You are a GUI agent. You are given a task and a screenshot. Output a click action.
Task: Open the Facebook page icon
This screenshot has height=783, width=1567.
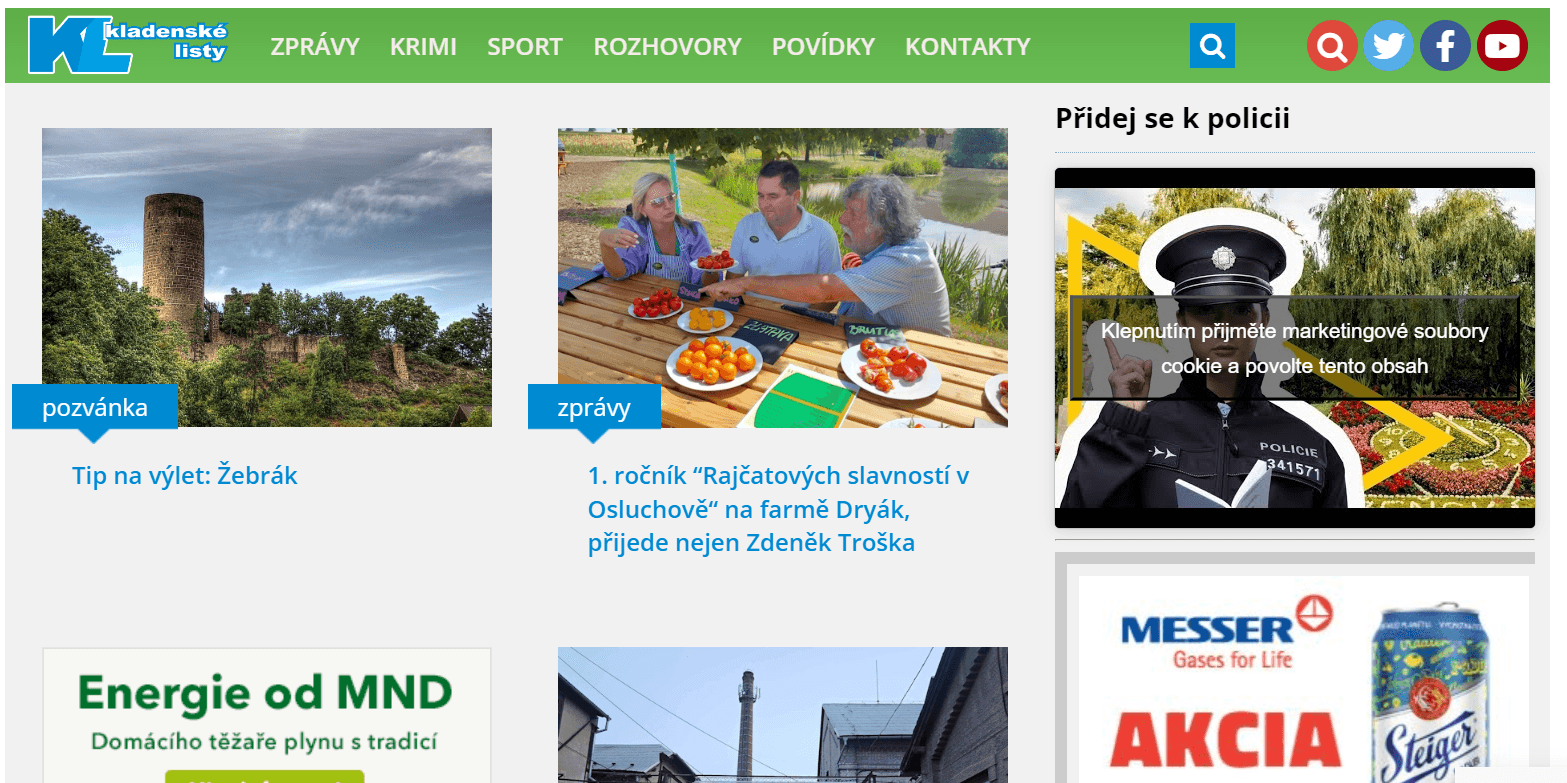pyautogui.click(x=1445, y=45)
